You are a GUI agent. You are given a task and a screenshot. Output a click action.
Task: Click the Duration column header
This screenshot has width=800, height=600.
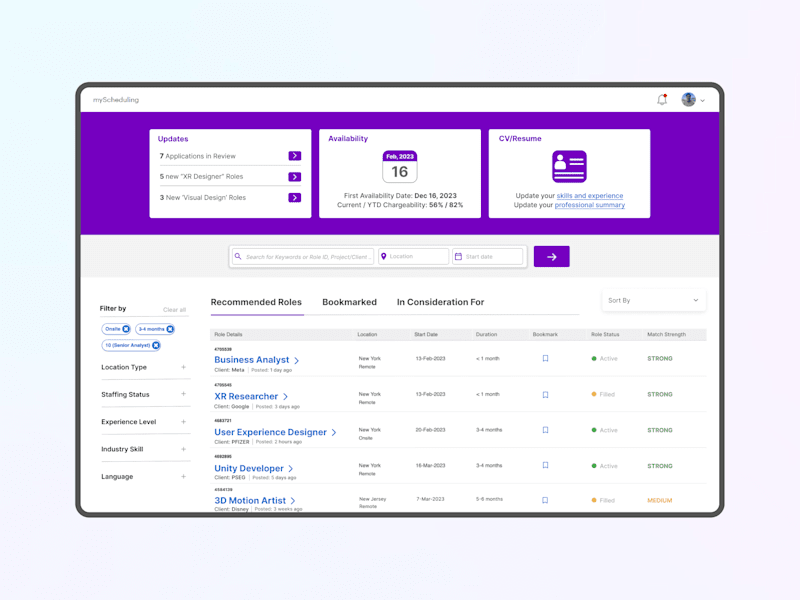[486, 335]
